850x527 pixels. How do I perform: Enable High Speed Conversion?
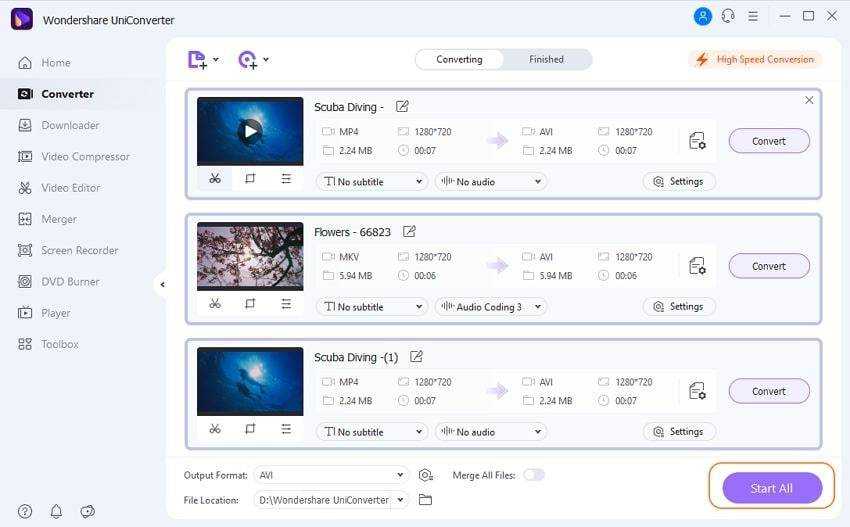(755, 60)
